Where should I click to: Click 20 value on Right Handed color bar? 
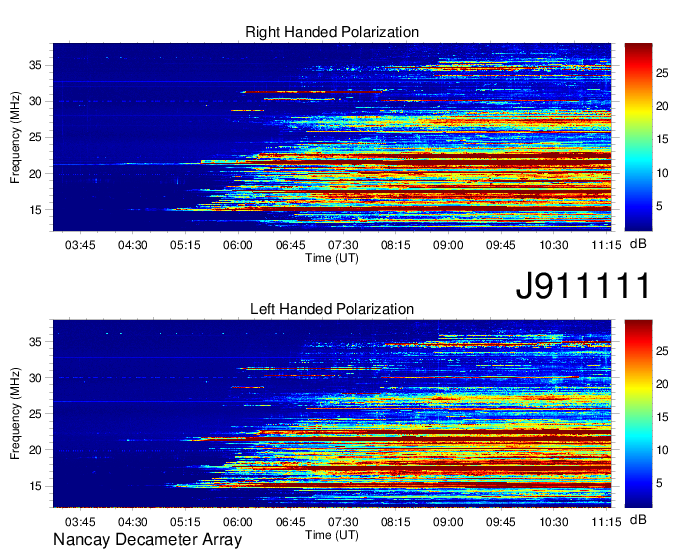pyautogui.click(x=662, y=107)
